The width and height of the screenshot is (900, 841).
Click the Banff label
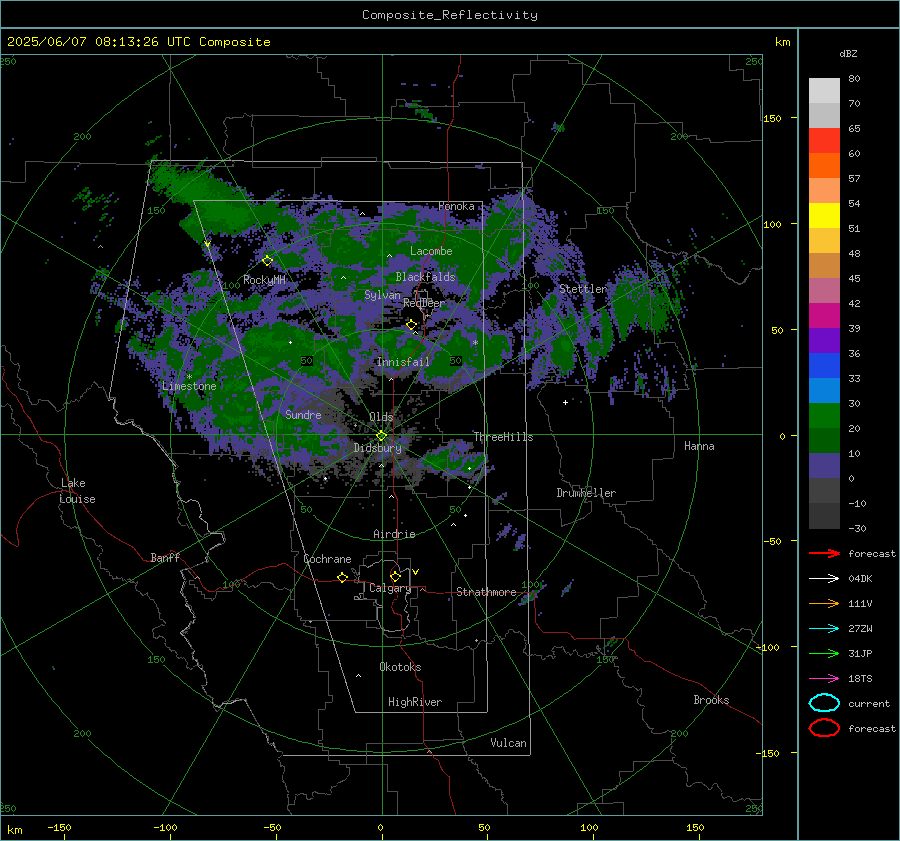point(165,557)
